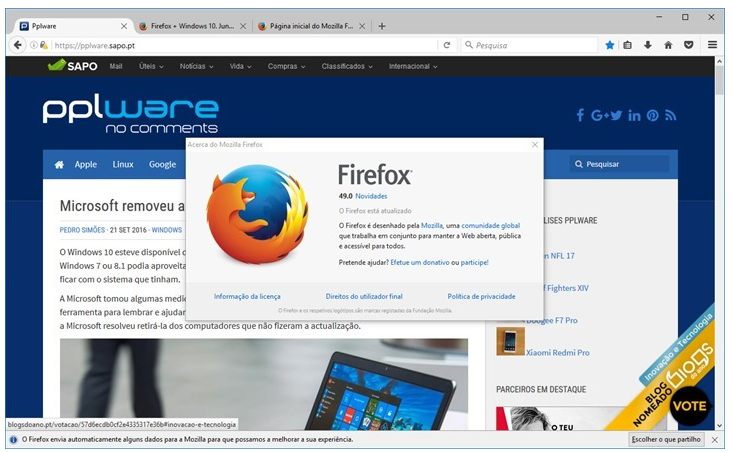Open Política de privacidade link
The width and height of the screenshot is (733, 452).
click(481, 296)
